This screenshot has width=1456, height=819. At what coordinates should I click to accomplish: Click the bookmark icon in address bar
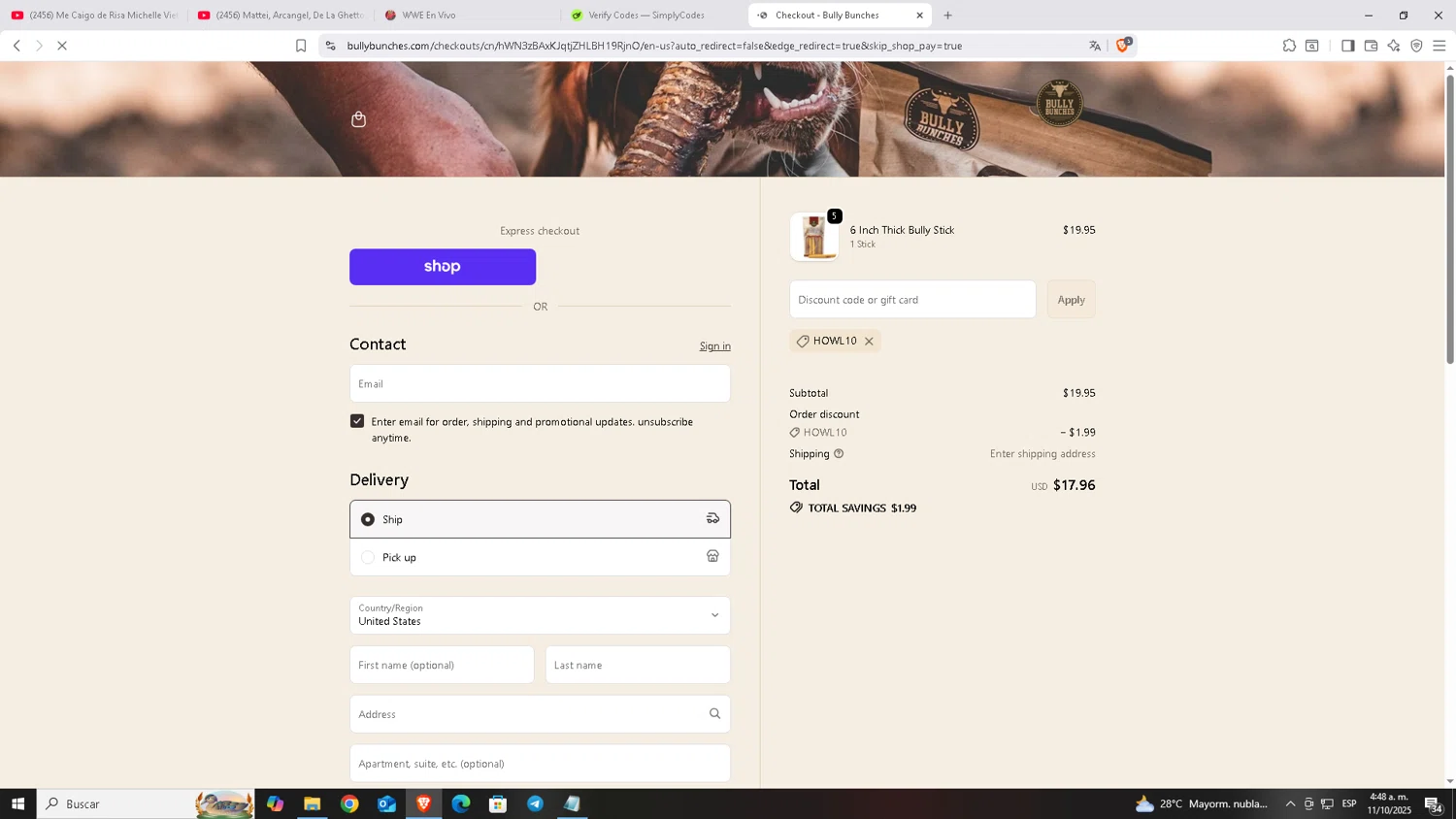301,46
